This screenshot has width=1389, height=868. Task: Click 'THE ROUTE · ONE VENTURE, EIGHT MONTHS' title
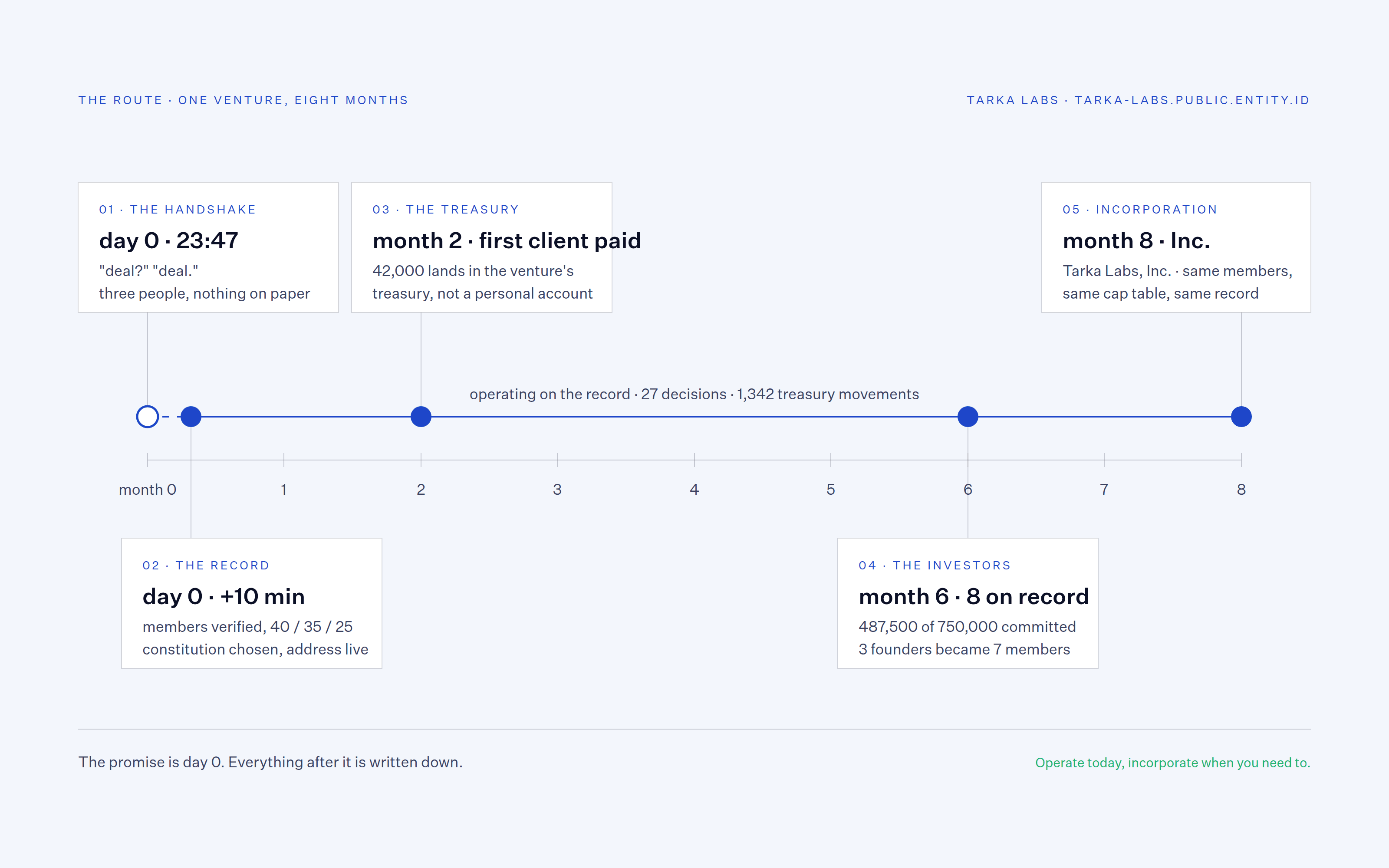[244, 100]
